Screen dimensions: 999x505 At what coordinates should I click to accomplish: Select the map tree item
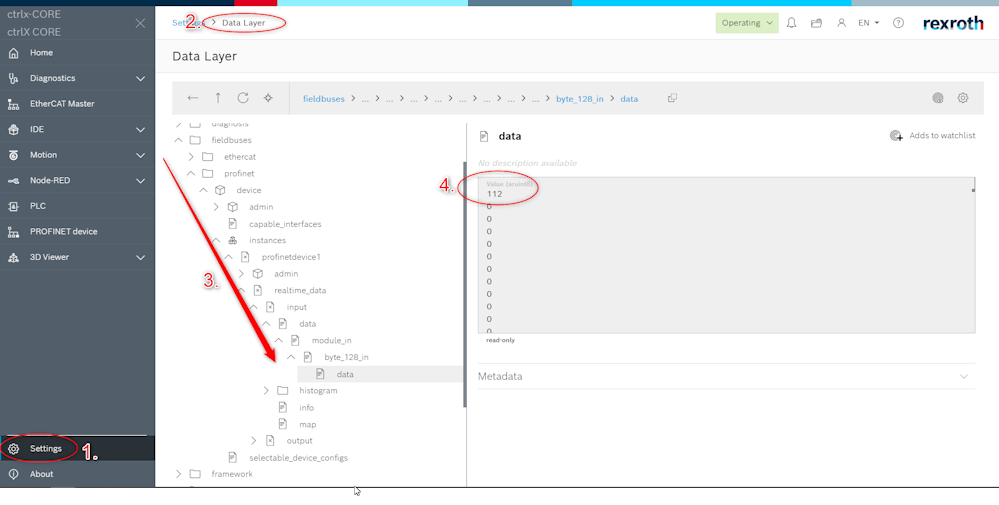coord(308,424)
